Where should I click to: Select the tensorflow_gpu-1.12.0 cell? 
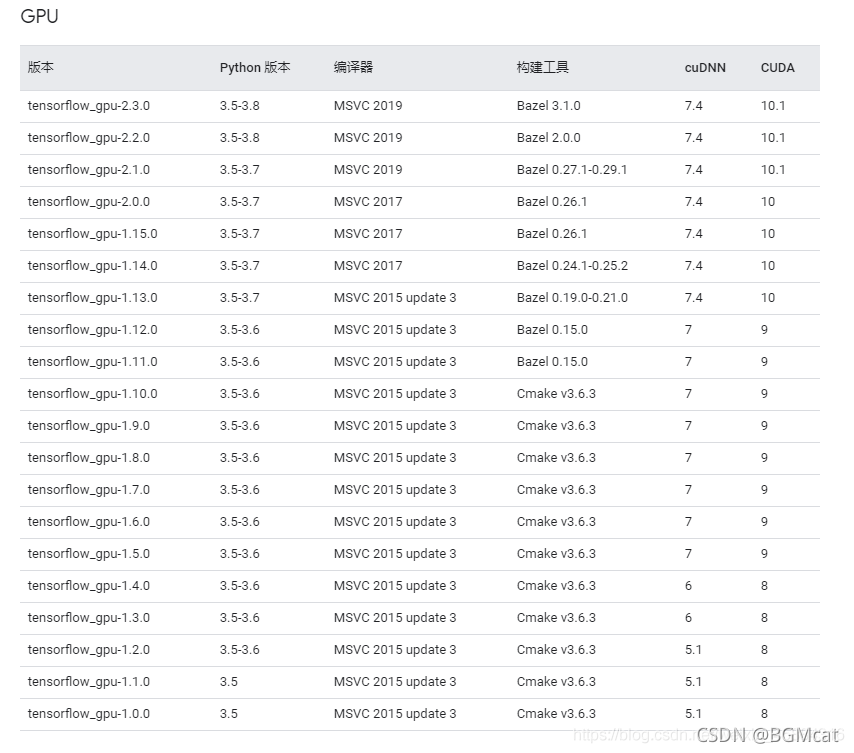pos(93,330)
